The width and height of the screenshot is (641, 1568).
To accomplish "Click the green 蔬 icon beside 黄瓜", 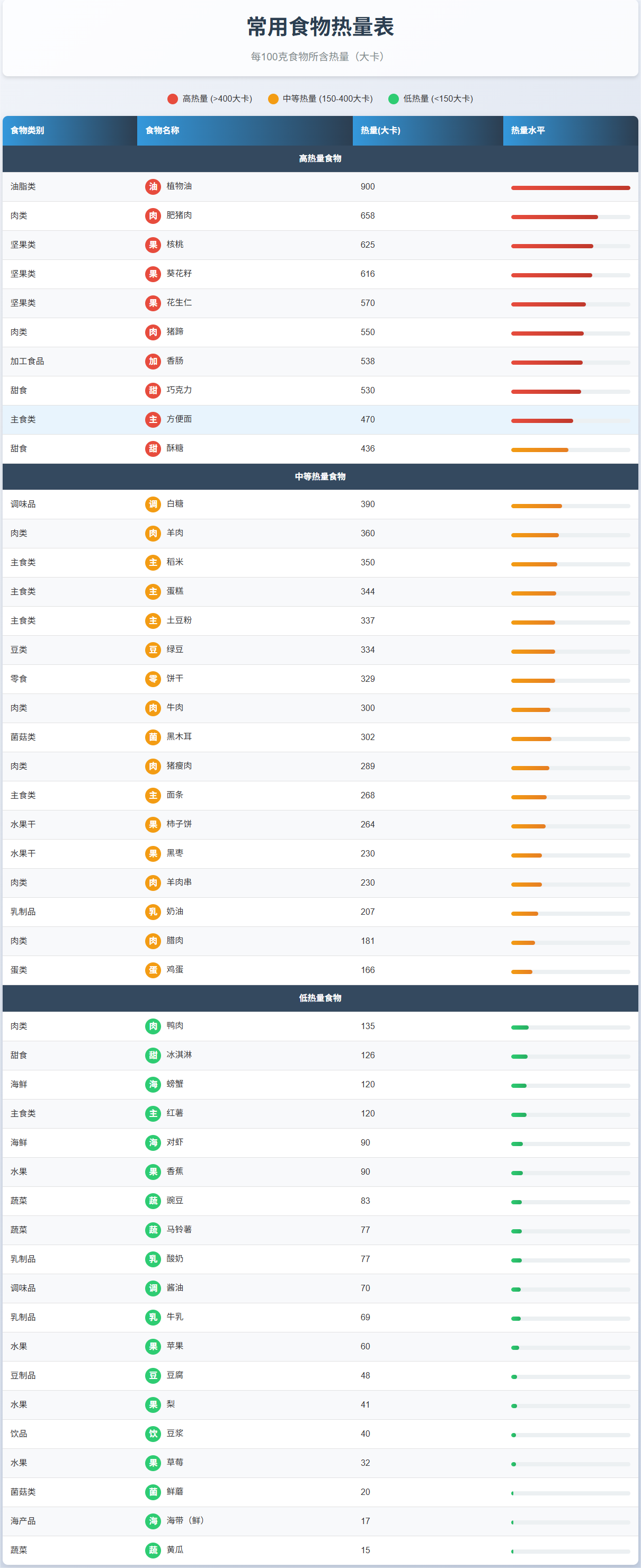I will tap(153, 1551).
